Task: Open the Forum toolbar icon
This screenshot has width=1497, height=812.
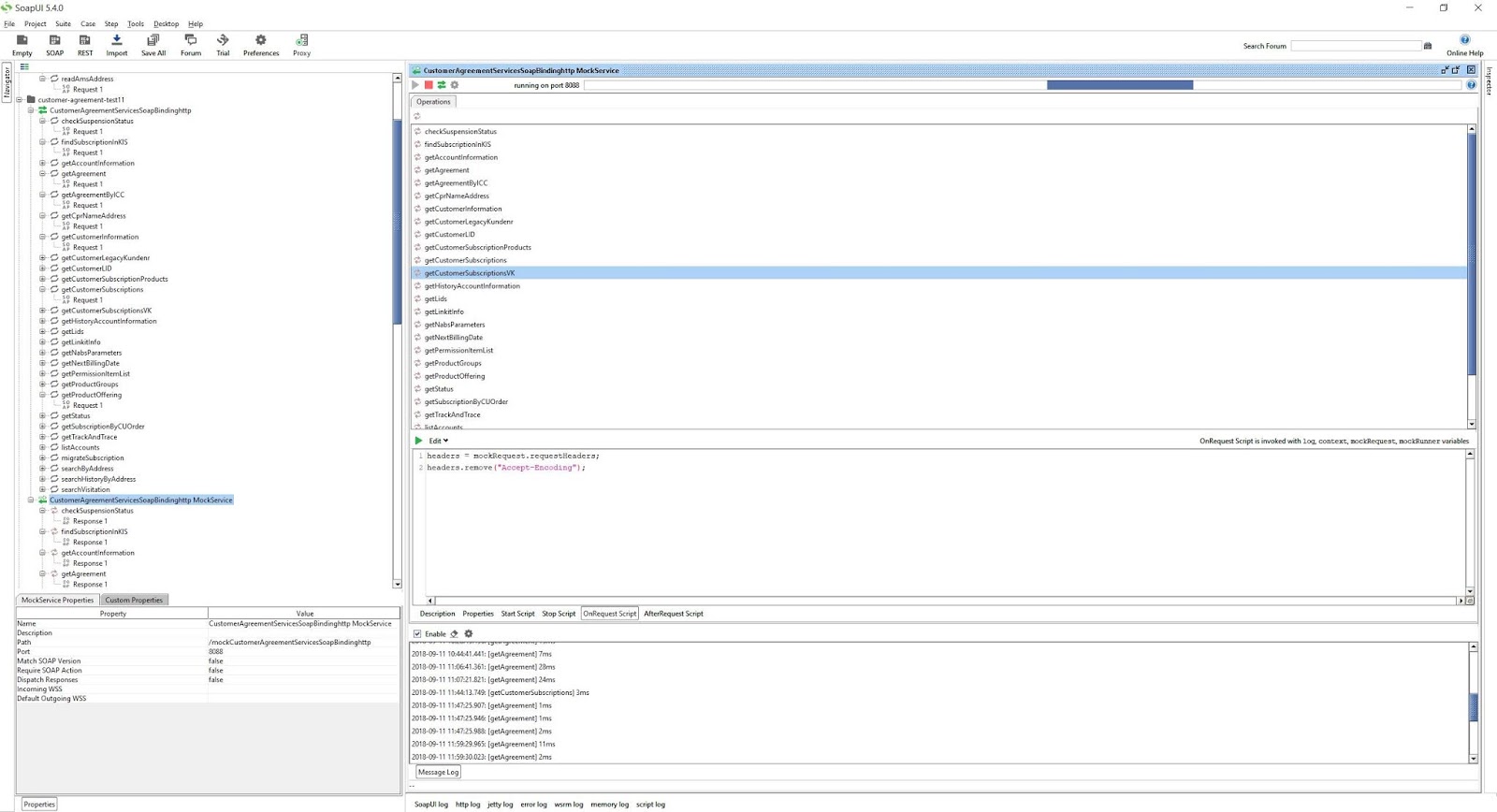Action: pyautogui.click(x=191, y=45)
